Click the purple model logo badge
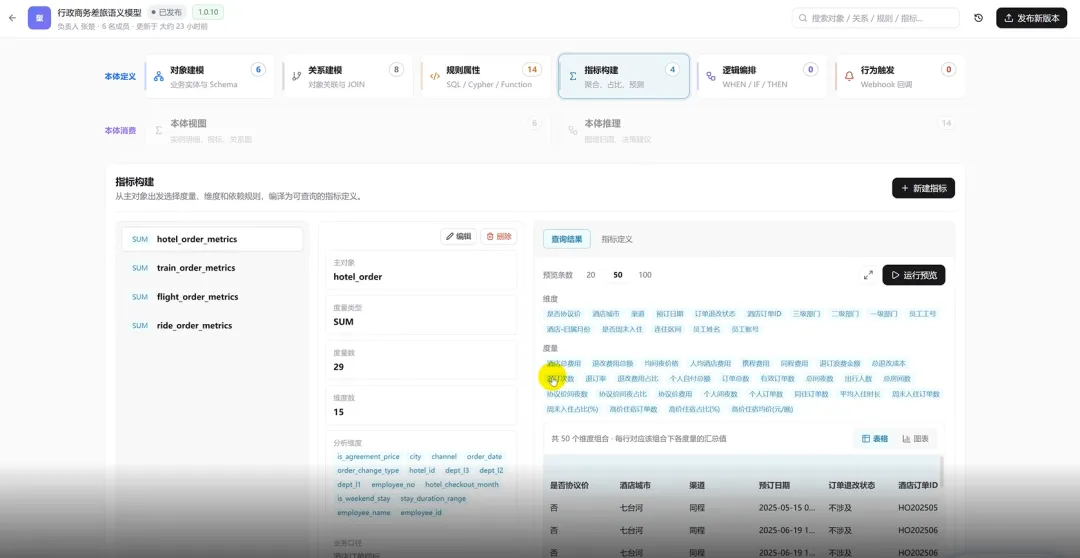This screenshot has width=1080, height=558. coord(39,18)
